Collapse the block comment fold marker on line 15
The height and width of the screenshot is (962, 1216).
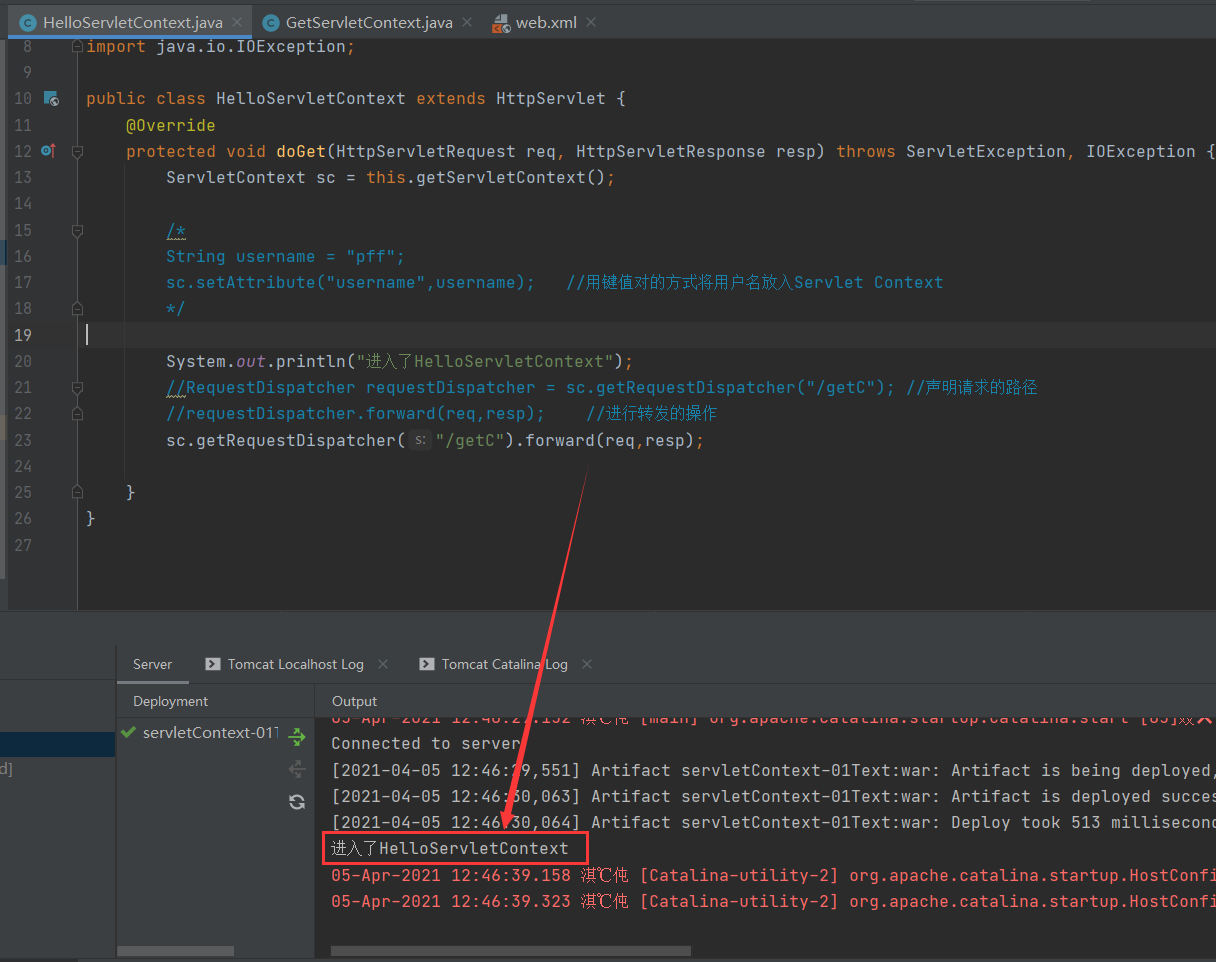[x=77, y=231]
